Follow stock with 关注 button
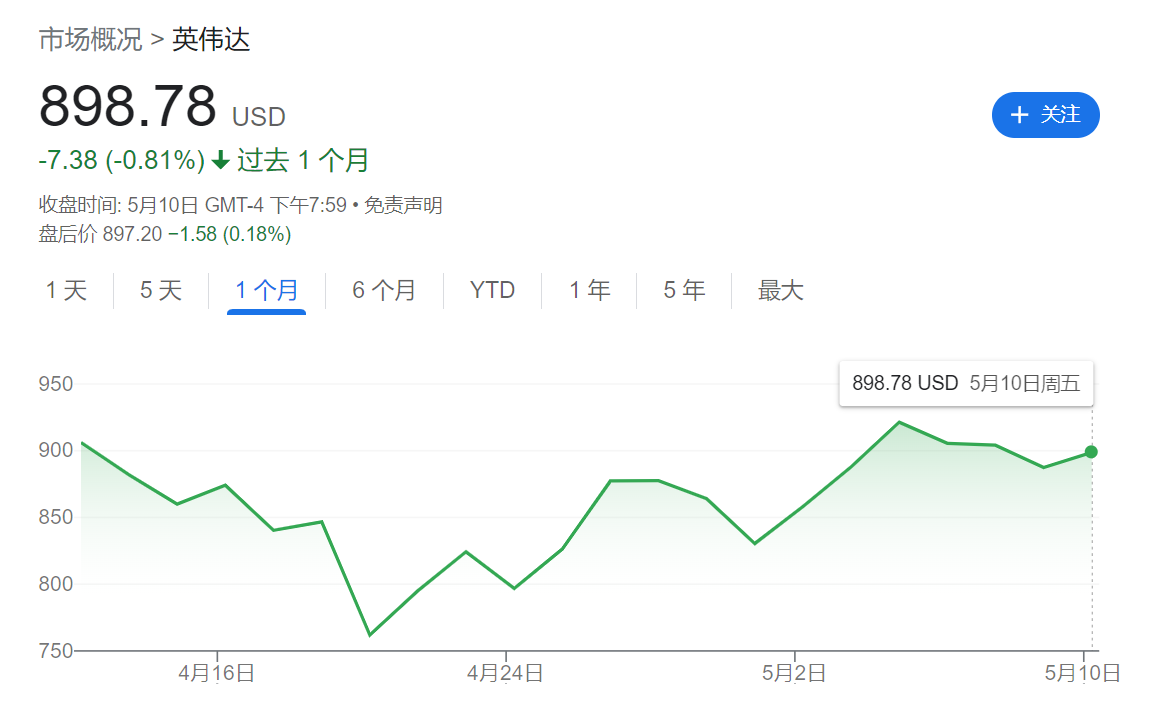 pos(1046,115)
